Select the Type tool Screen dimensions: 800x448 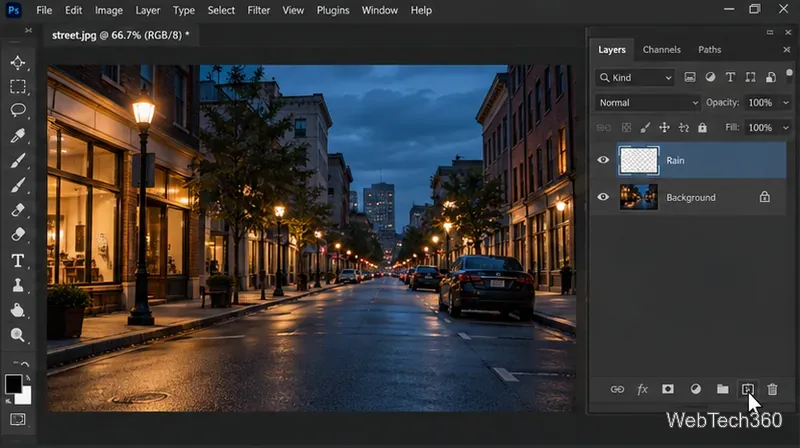coord(18,261)
